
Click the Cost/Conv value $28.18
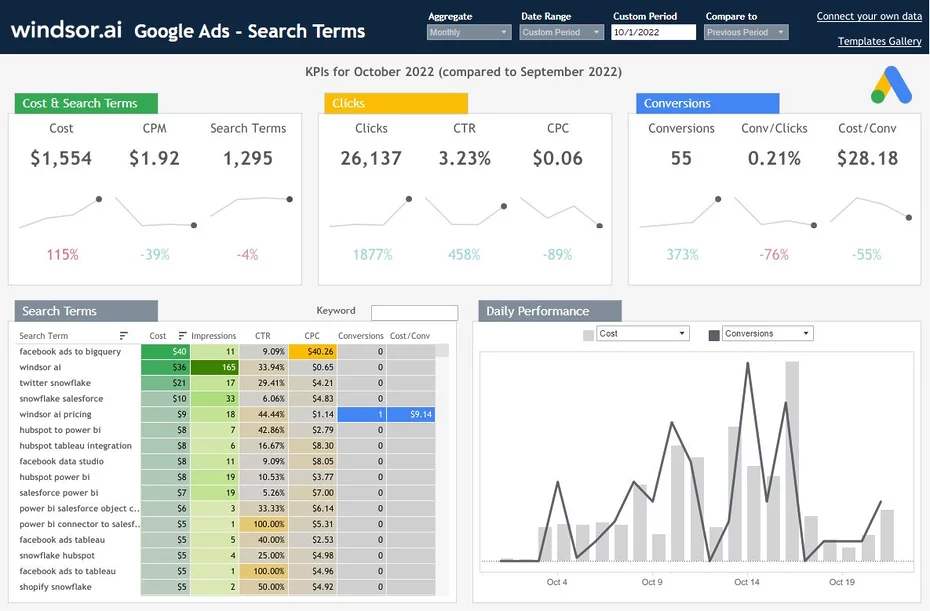(867, 158)
